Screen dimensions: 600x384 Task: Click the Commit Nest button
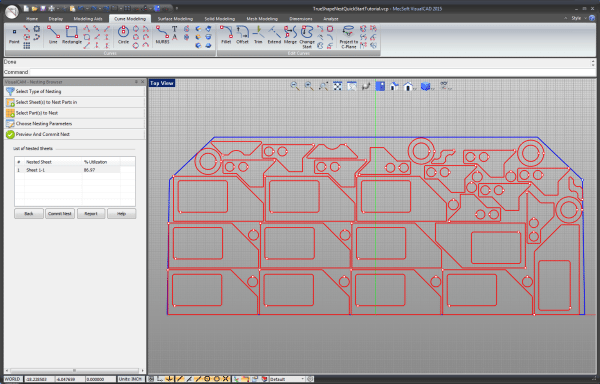point(60,213)
